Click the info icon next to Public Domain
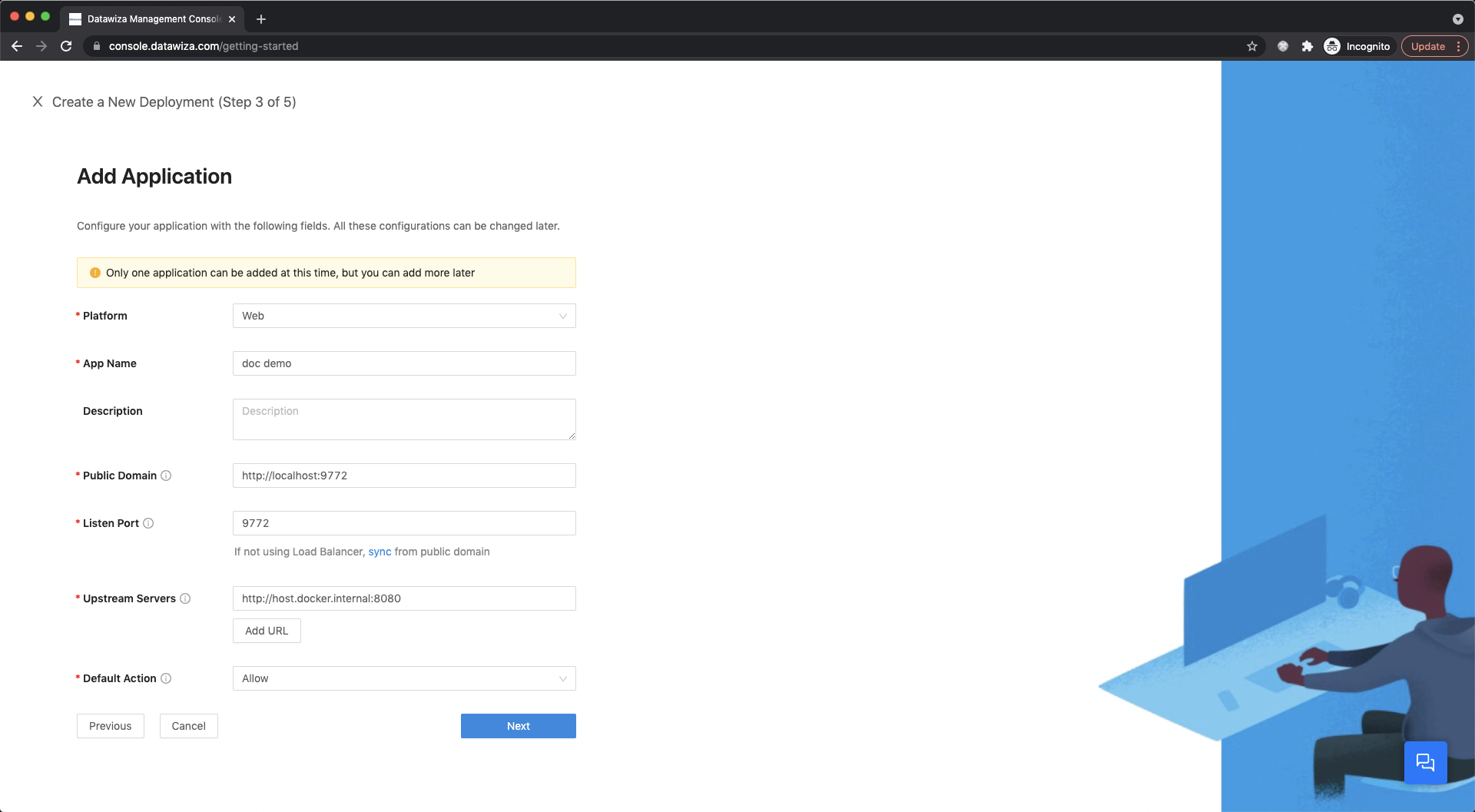This screenshot has width=1475, height=812. click(x=166, y=476)
